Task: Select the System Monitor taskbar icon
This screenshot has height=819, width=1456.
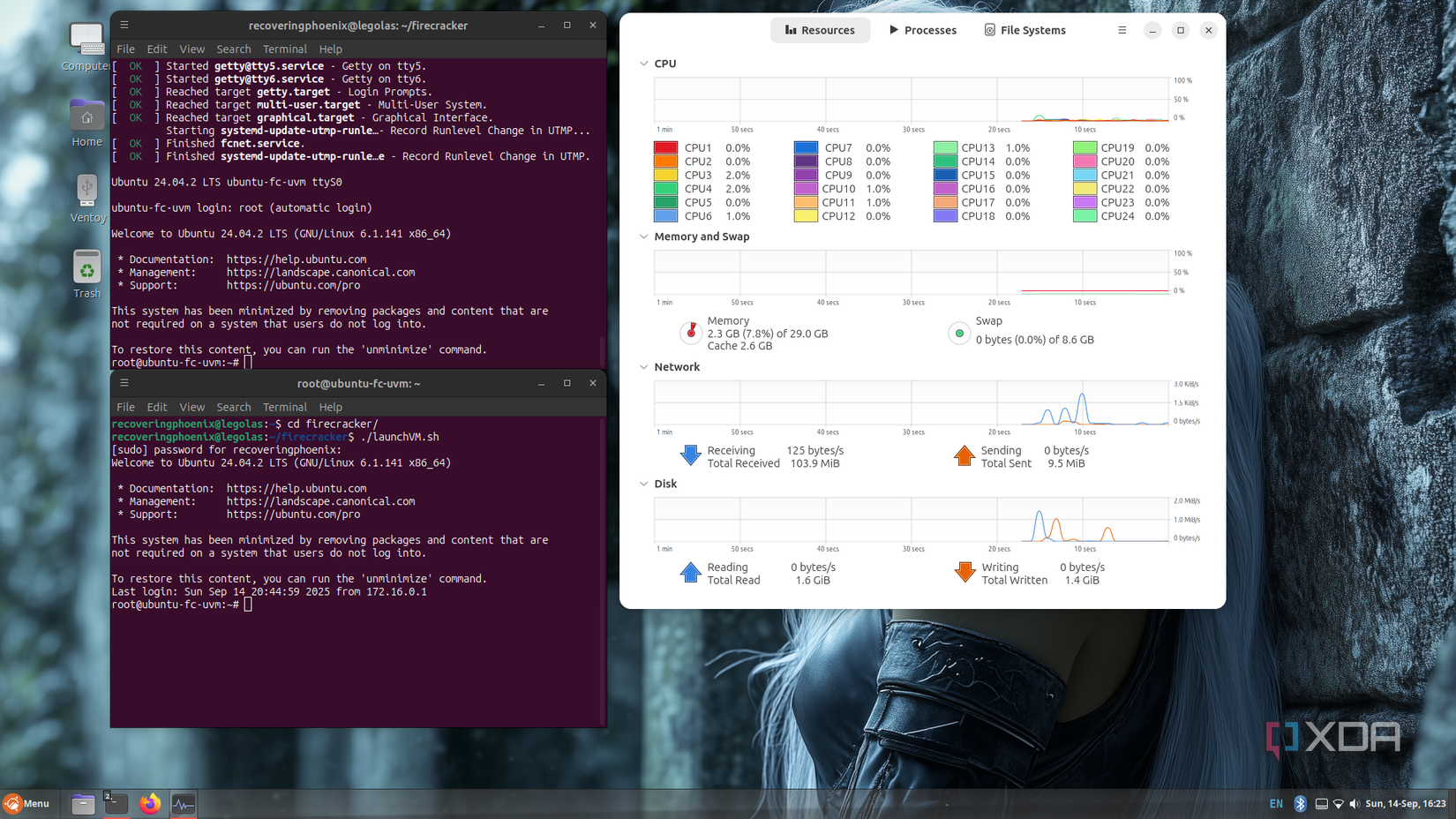Action: 183,804
